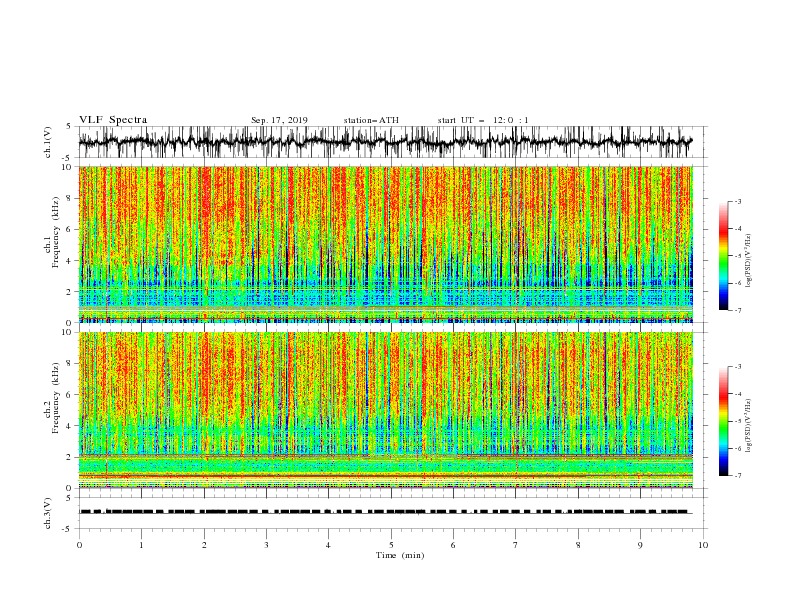Click the "-7" tick on ch.2 color bar
The image size is (792, 612).
click(738, 476)
